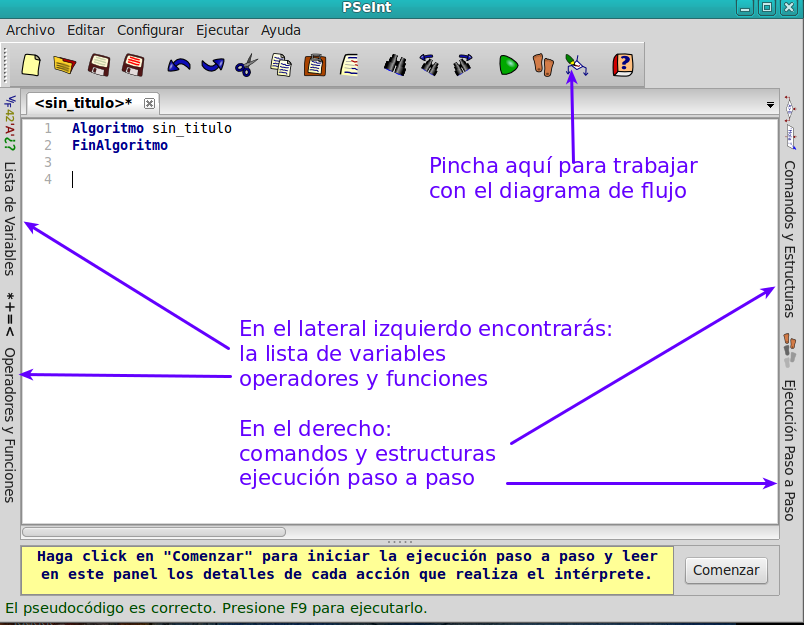805x626 pixels.
Task: Open the flowchart diagram editor icon
Action: point(577,65)
